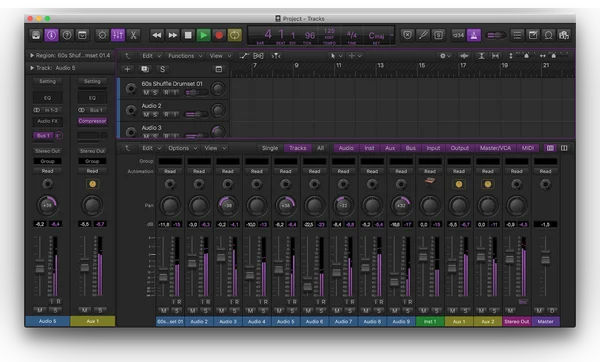Click the mixer wide channel strips button
The width and height of the screenshot is (600, 362).
[564, 148]
